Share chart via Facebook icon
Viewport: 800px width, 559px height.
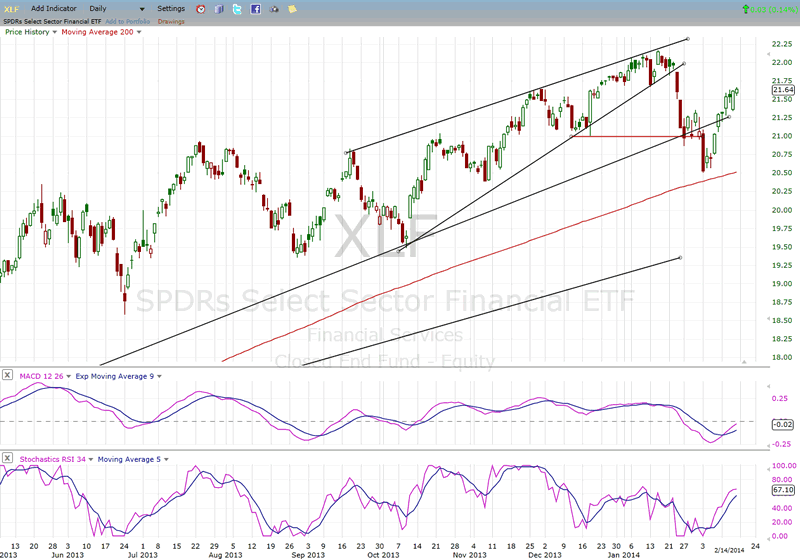click(x=255, y=8)
